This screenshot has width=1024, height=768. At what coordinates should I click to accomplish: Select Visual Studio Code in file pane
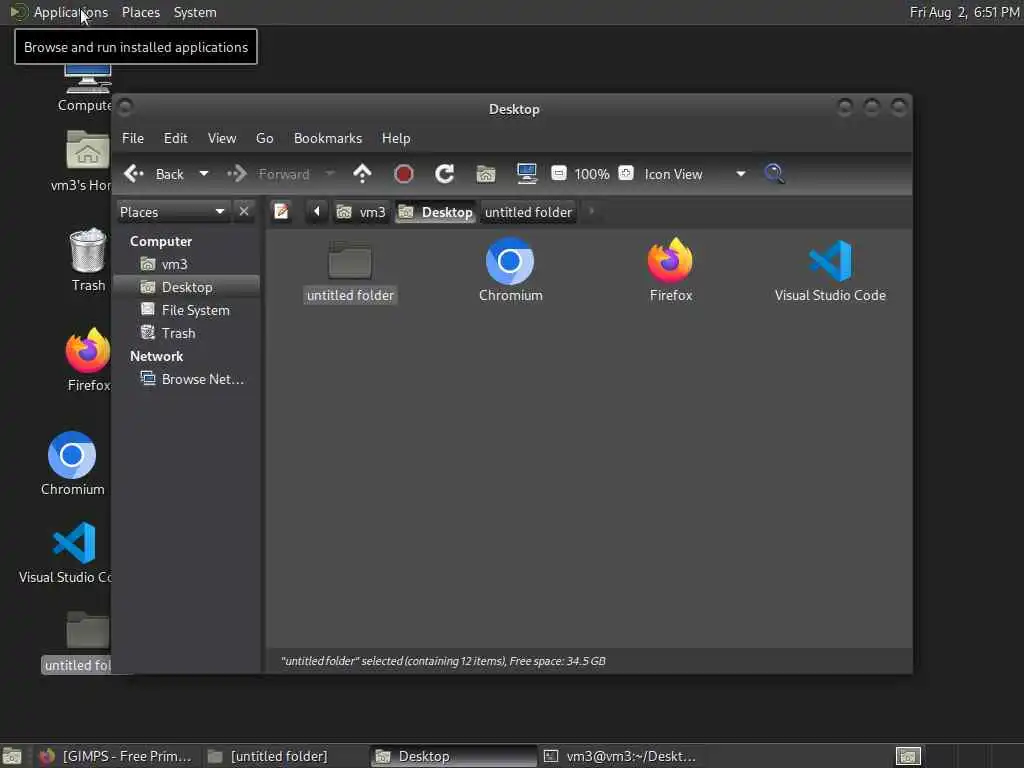830,261
